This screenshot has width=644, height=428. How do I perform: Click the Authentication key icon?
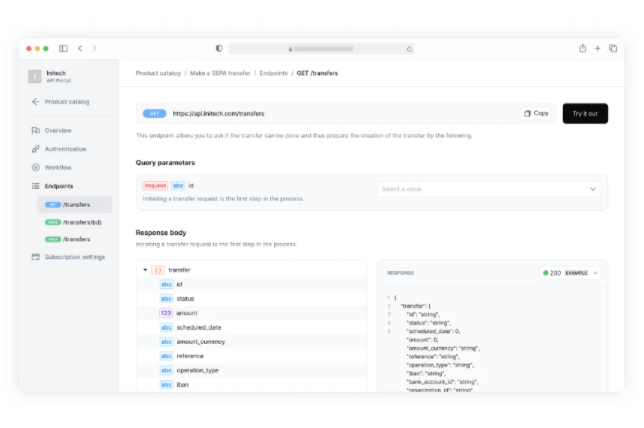pos(36,149)
